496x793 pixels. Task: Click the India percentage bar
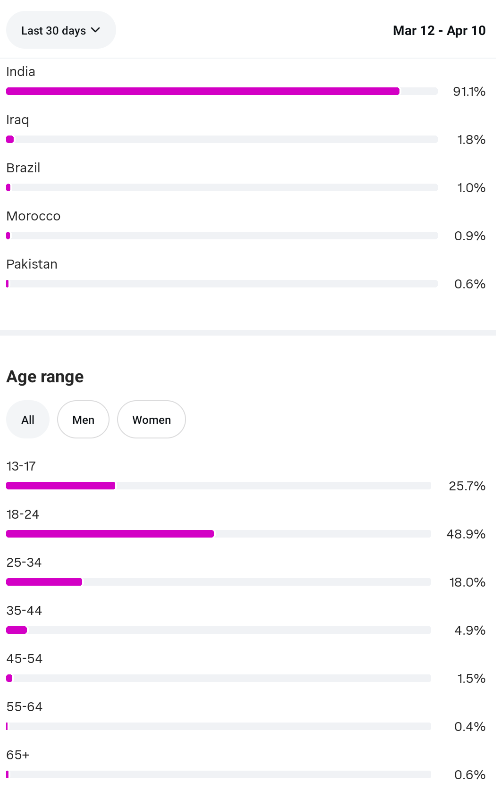tap(222, 91)
